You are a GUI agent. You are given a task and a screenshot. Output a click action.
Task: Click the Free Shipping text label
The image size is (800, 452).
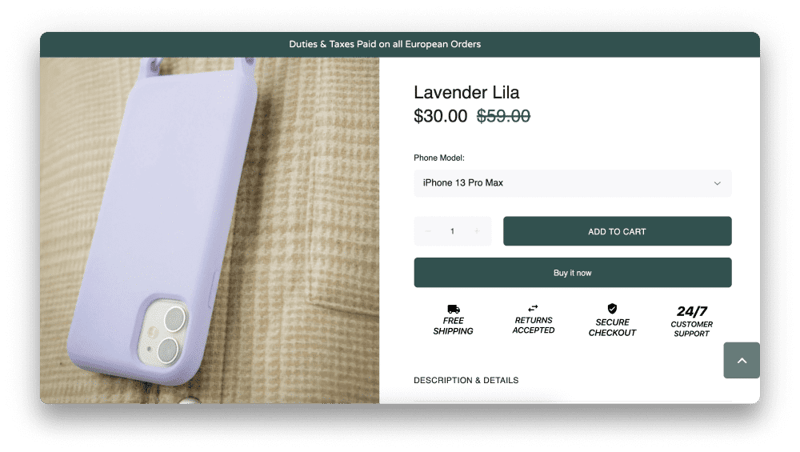[x=453, y=325]
